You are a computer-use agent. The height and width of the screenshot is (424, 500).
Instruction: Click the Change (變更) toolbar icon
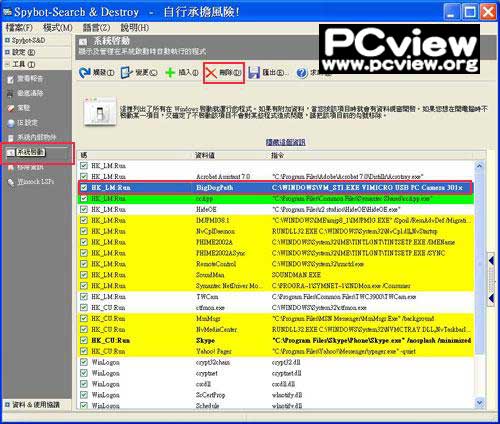point(126,72)
